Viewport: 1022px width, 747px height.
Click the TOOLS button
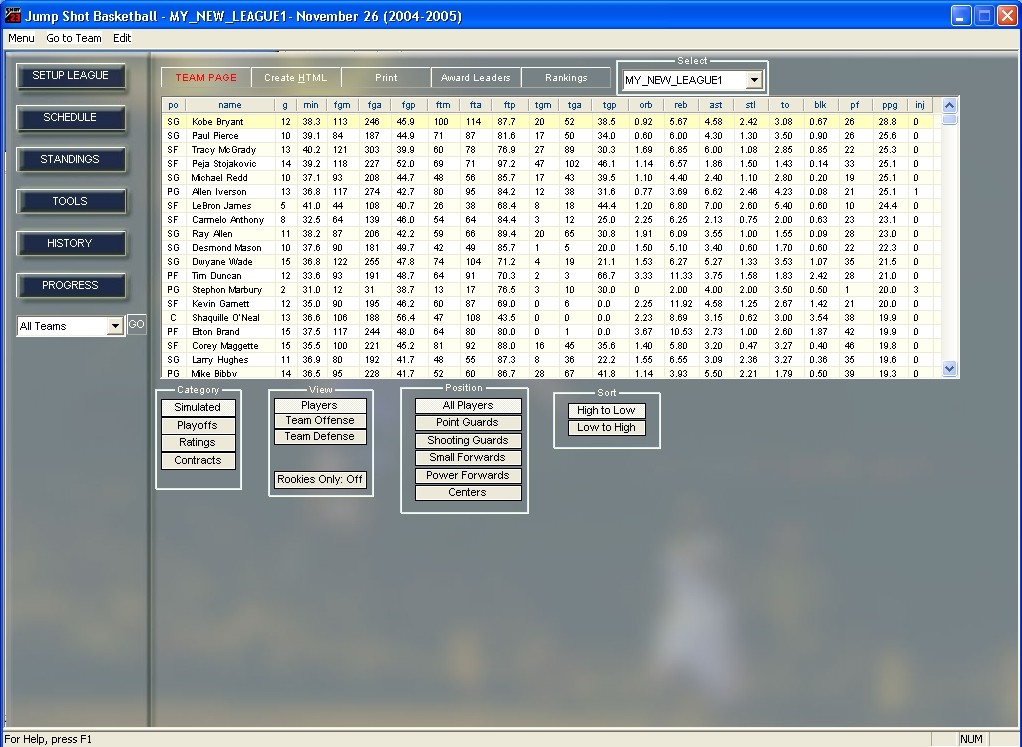(x=70, y=201)
